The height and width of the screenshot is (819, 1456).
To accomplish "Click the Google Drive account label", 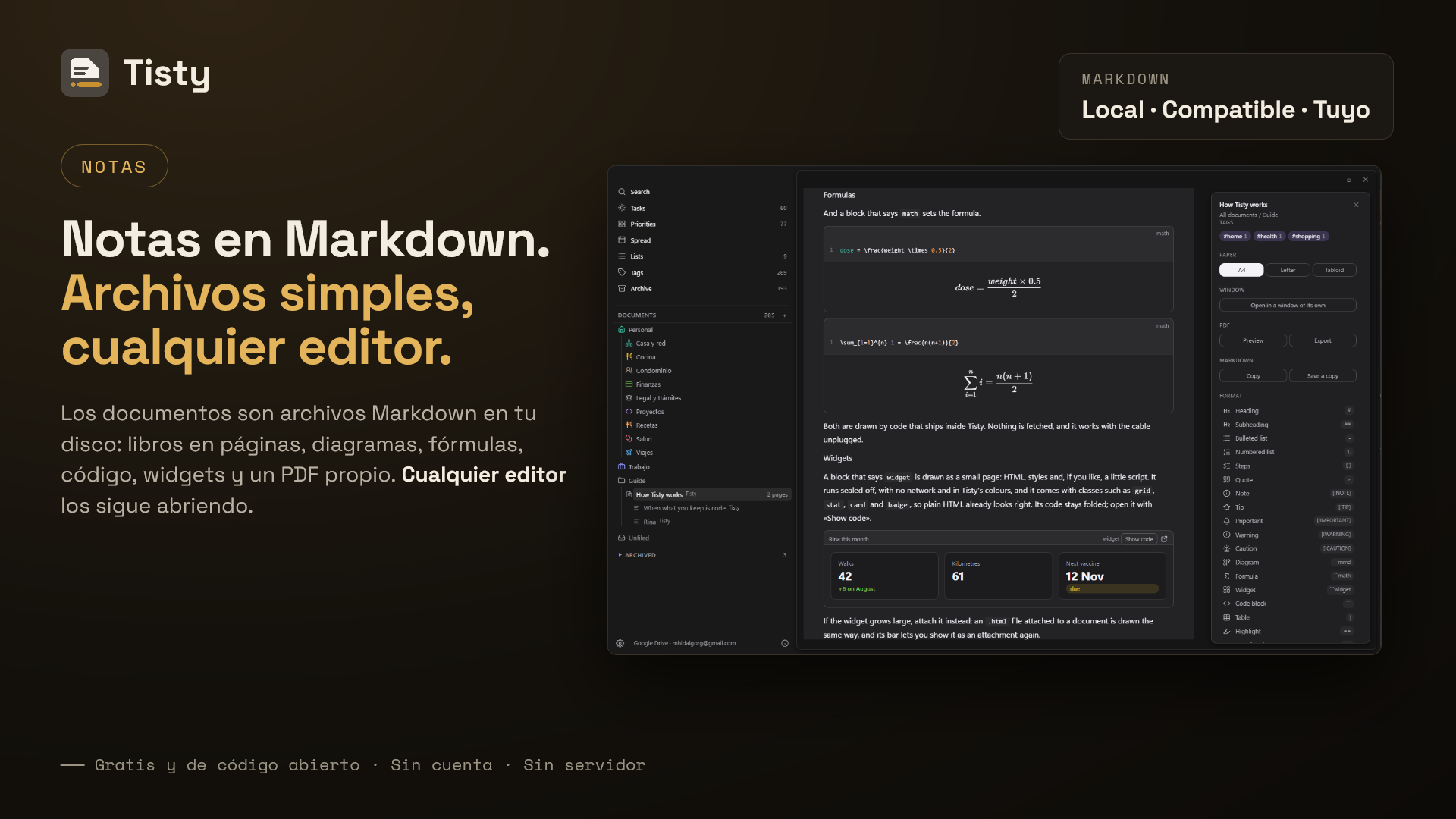I will (685, 643).
